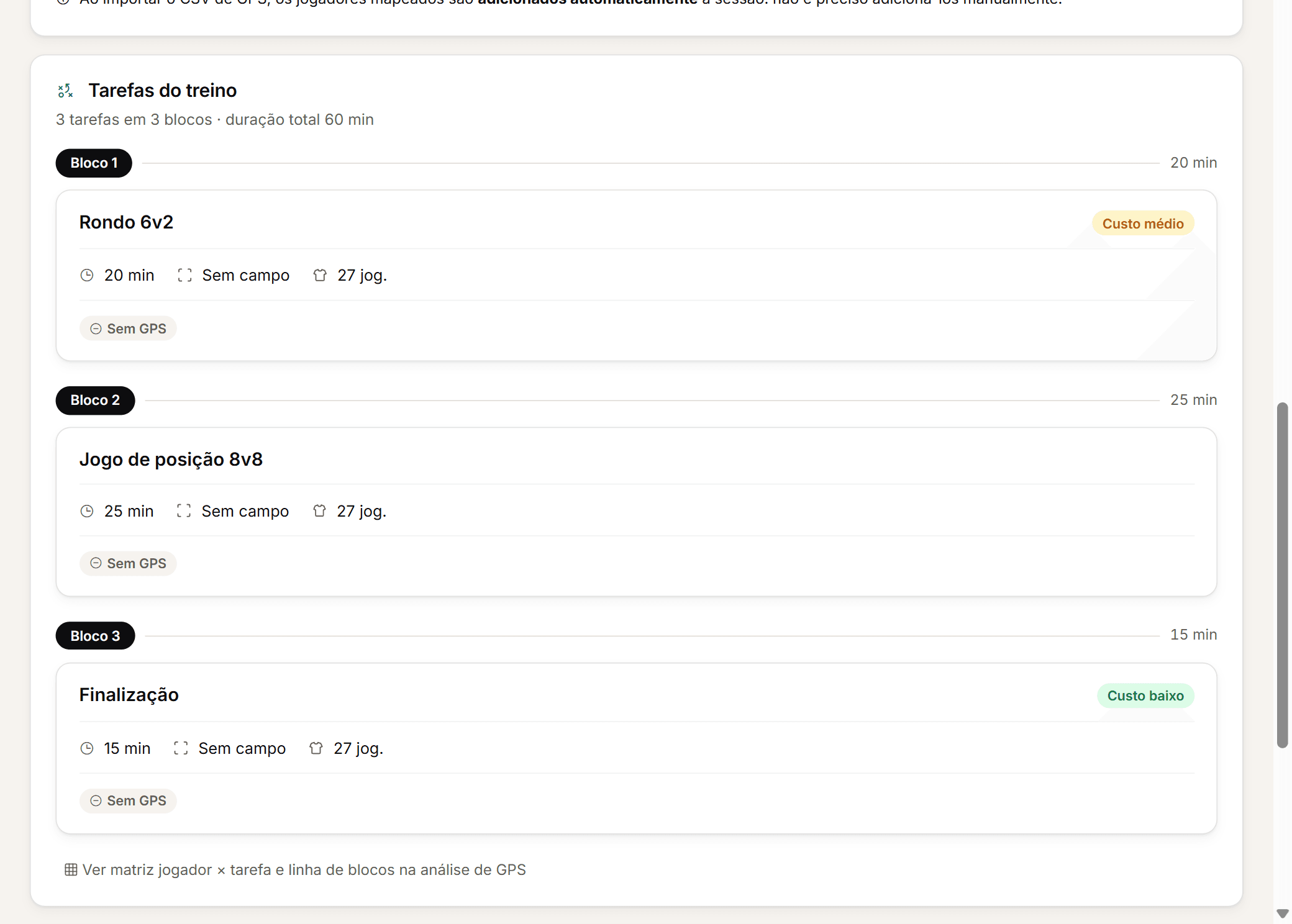Click the Sem GPS icon in Jogo de posição 8v8
1292x924 pixels.
[96, 563]
